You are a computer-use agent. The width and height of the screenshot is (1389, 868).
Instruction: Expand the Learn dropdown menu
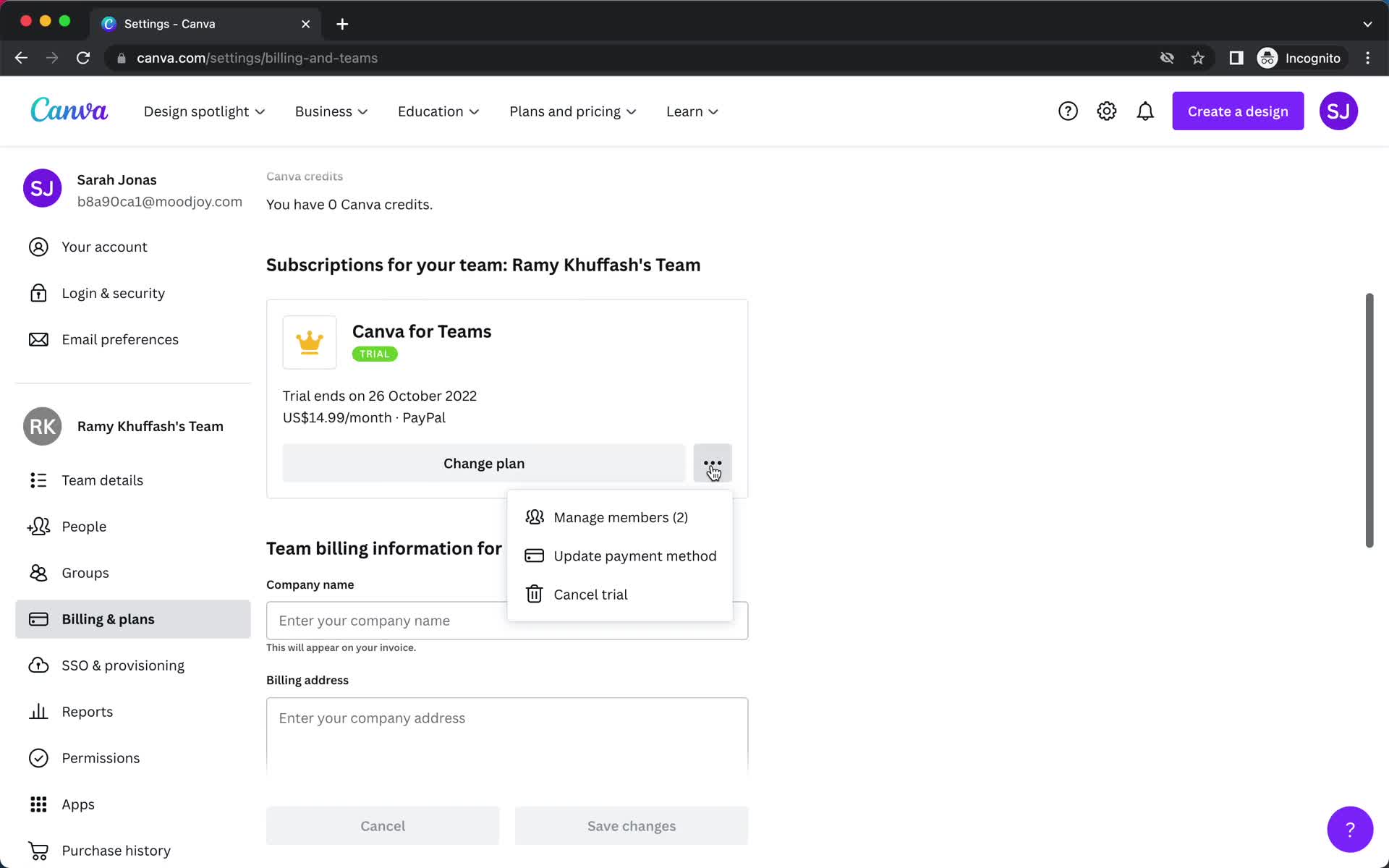tap(692, 111)
